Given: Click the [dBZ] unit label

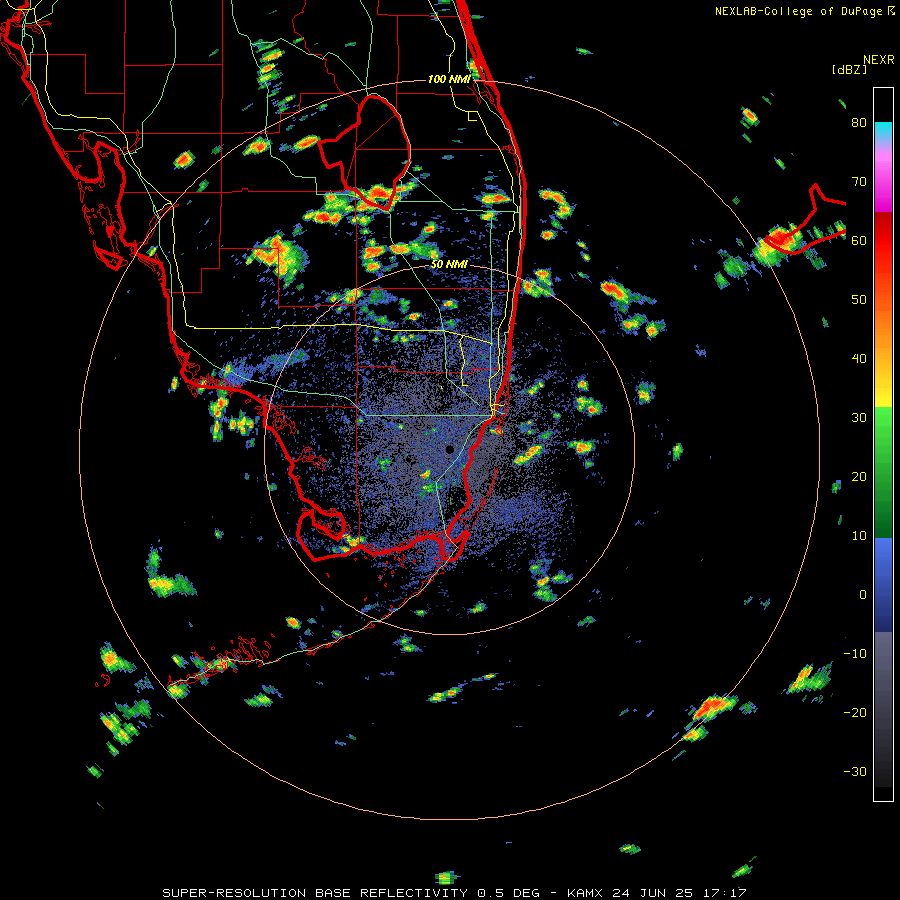Looking at the screenshot, I should tap(849, 69).
